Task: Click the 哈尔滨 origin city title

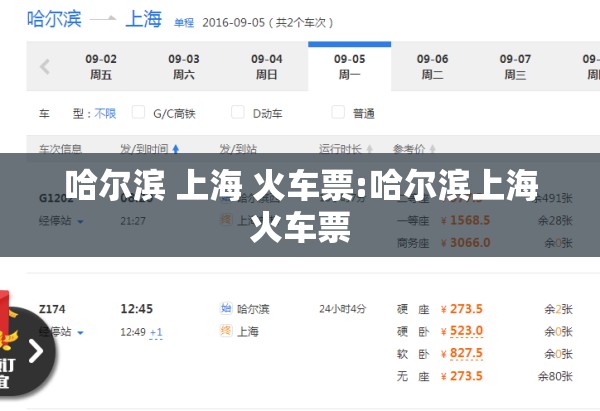Action: pyautogui.click(x=54, y=19)
